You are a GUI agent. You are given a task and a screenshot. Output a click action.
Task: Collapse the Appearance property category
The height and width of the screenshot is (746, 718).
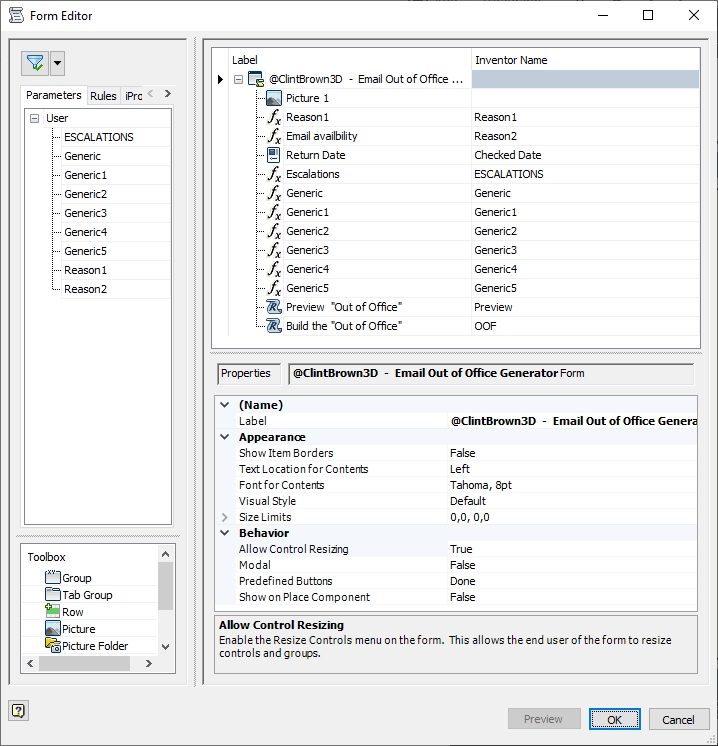pyautogui.click(x=225, y=437)
